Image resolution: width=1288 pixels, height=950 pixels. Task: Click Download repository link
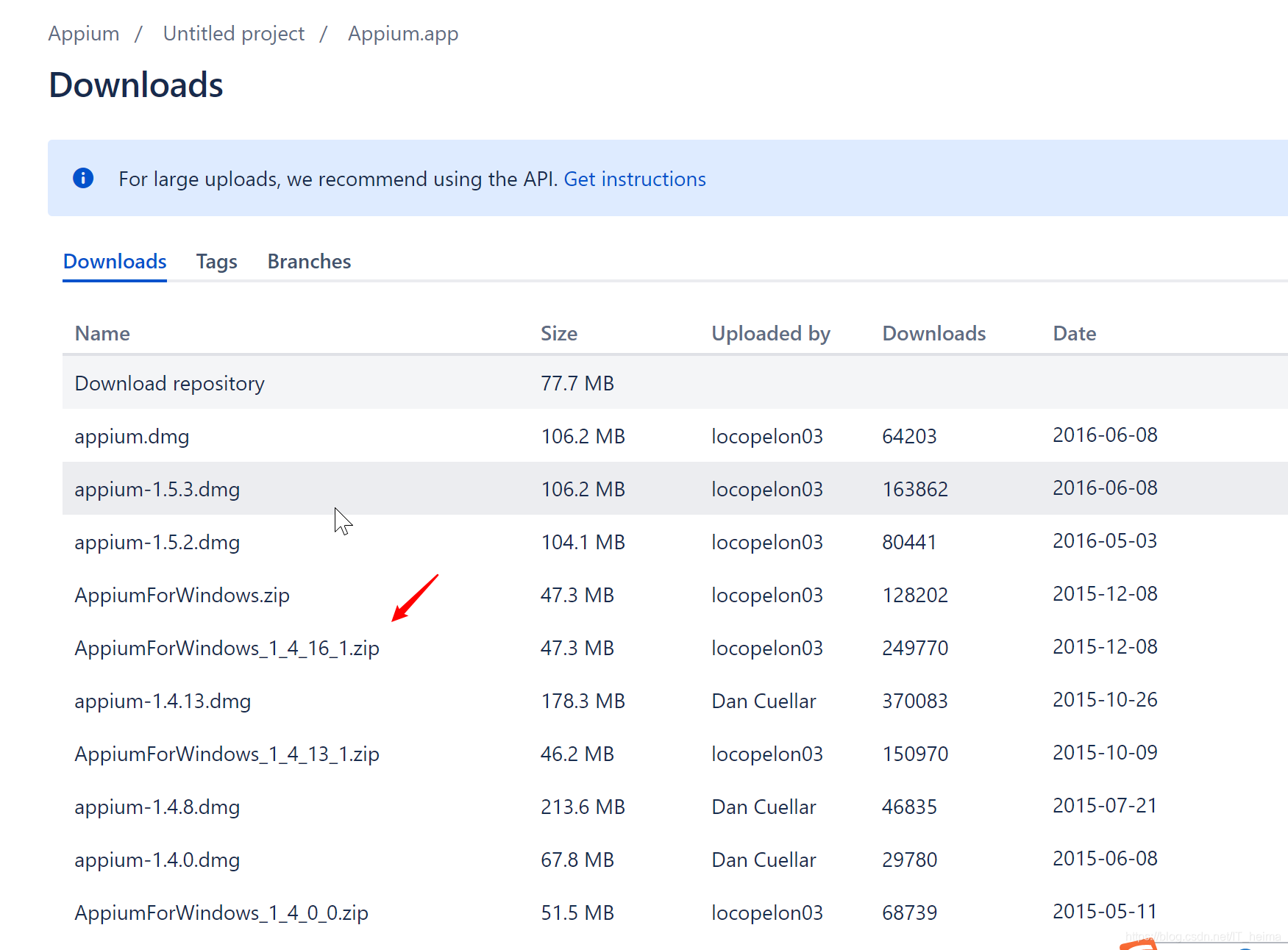click(170, 384)
